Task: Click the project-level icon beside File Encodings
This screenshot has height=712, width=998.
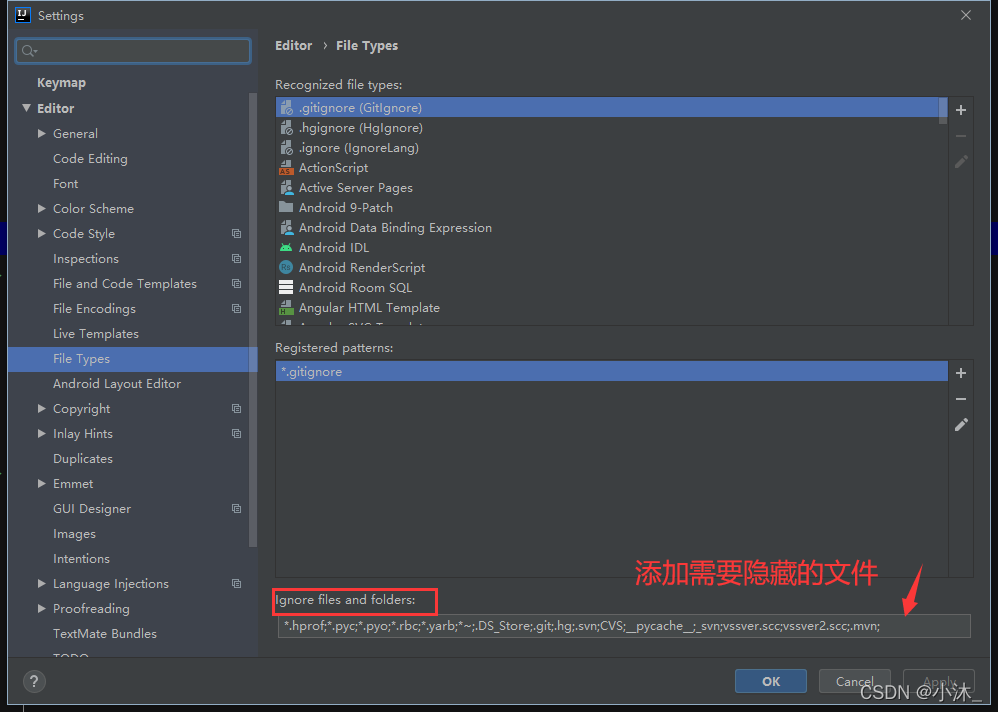Action: 236,309
